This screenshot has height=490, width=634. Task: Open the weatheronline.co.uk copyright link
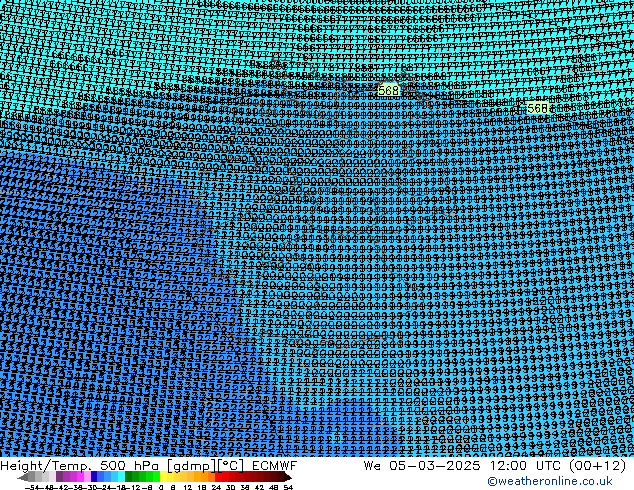coord(549,481)
